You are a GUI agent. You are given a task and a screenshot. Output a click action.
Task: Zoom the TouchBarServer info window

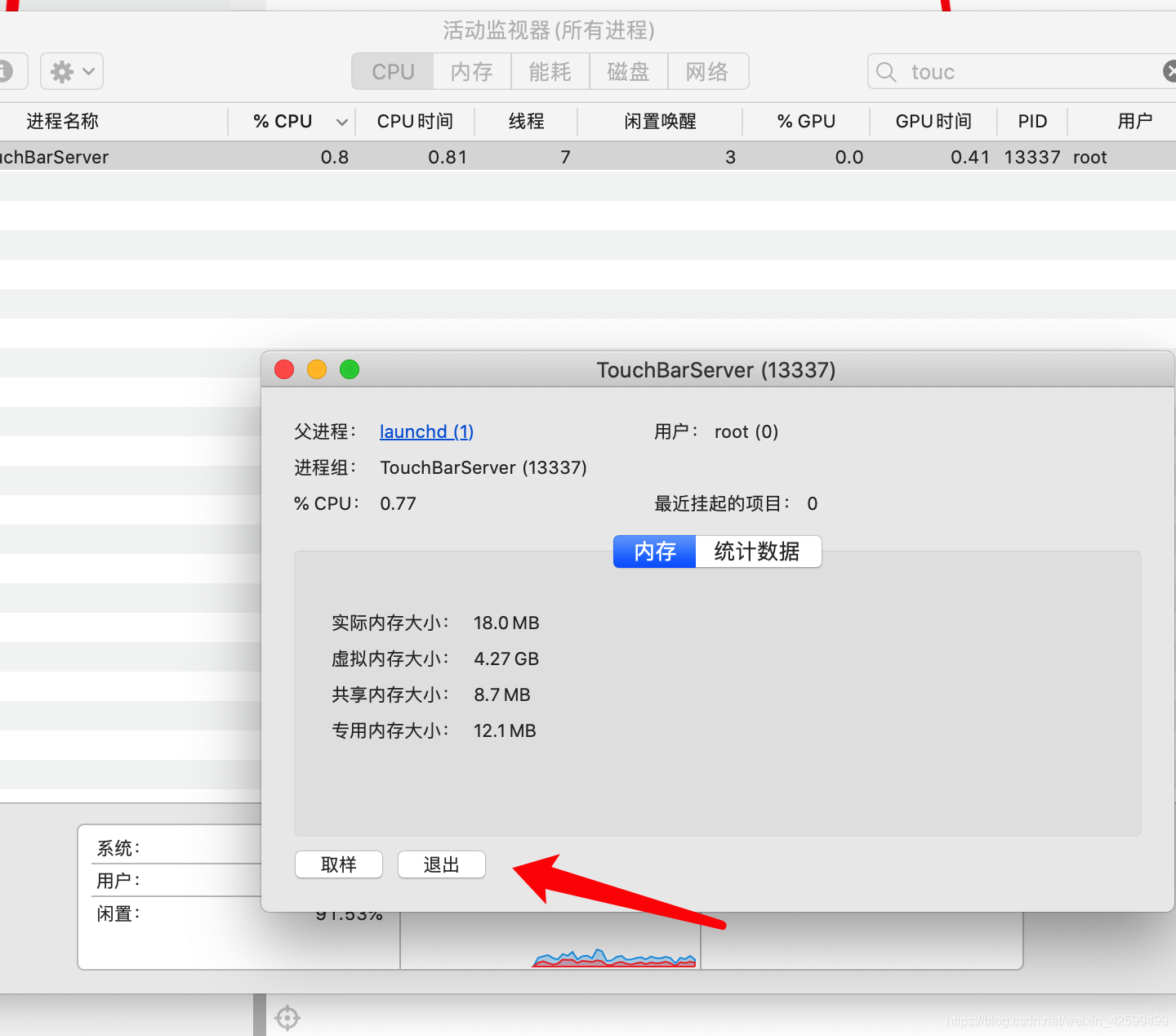[350, 369]
